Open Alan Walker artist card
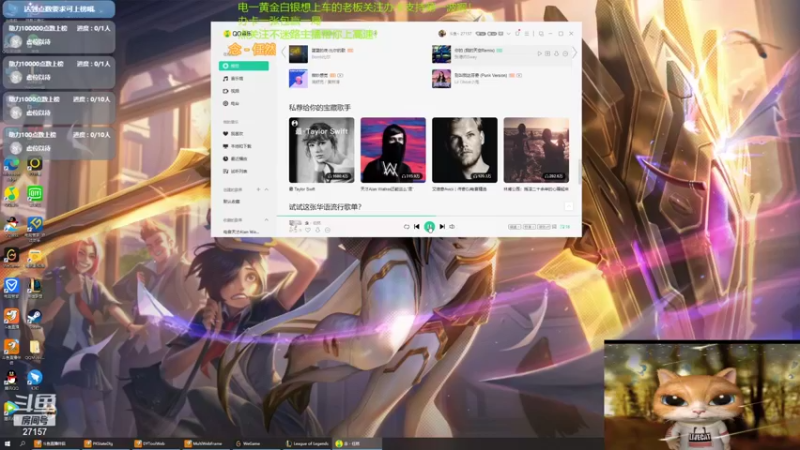 pyautogui.click(x=393, y=150)
